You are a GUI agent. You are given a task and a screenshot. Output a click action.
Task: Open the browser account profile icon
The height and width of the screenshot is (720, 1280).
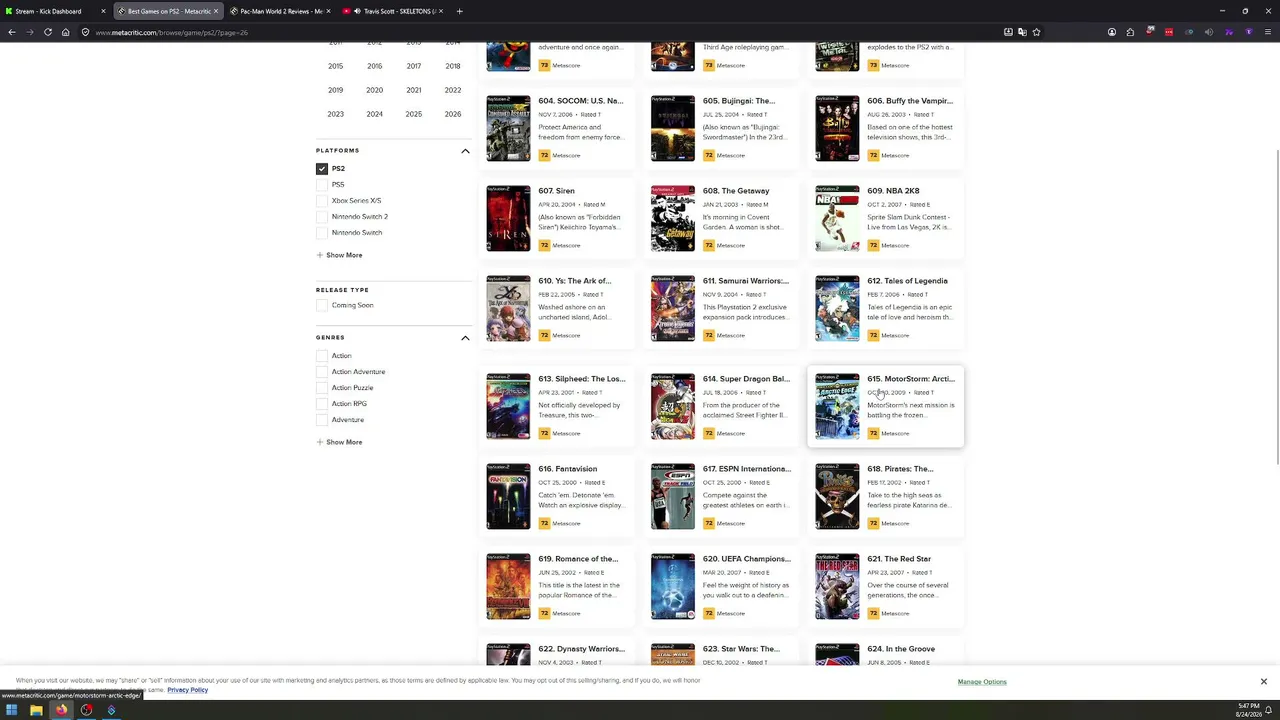pyautogui.click(x=1111, y=32)
